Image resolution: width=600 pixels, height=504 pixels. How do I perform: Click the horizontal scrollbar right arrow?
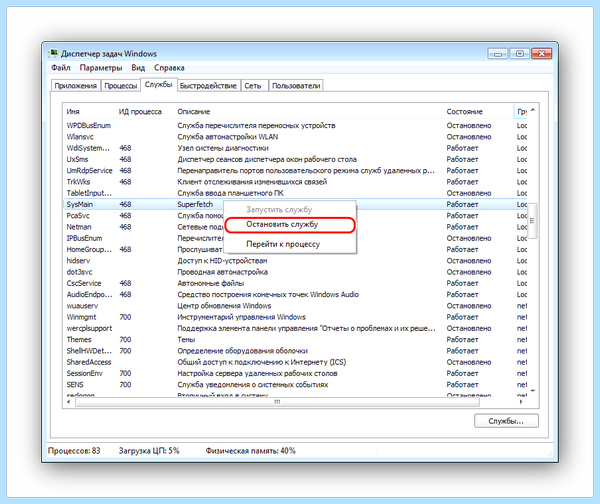521,402
